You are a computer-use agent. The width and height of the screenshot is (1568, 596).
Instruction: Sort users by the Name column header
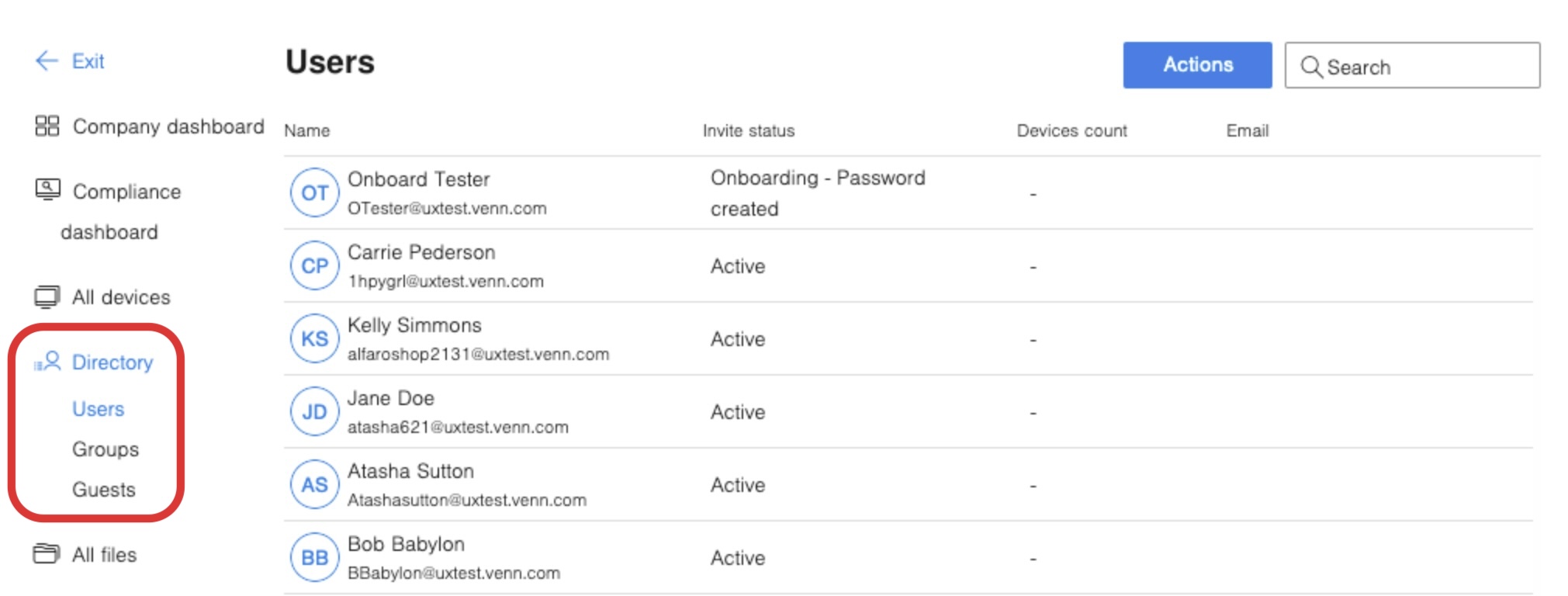pyautogui.click(x=307, y=130)
